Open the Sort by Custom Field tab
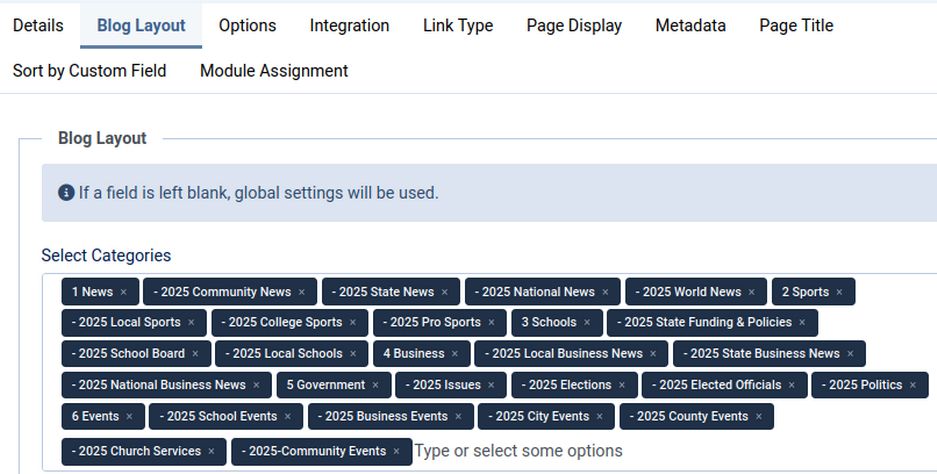 pos(89,71)
